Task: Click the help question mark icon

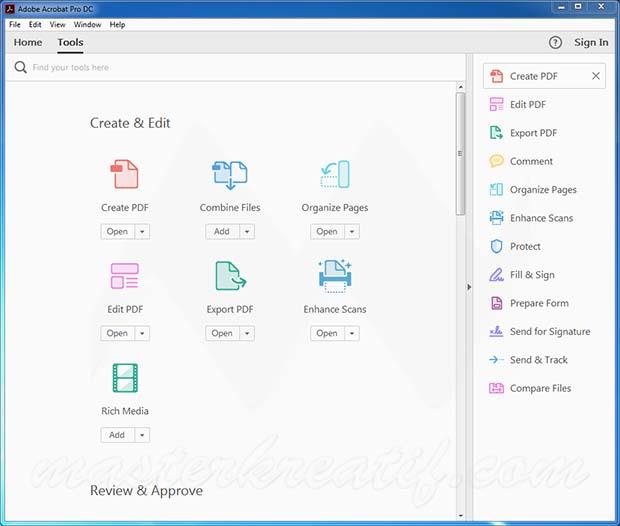Action: pyautogui.click(x=555, y=42)
